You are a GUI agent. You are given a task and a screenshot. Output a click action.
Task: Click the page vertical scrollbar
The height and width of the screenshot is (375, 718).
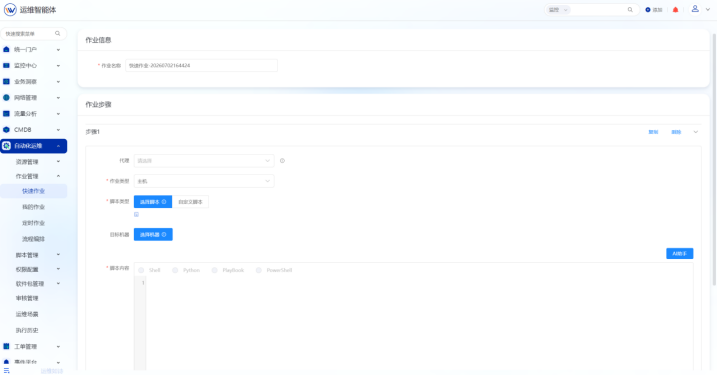pos(714,160)
